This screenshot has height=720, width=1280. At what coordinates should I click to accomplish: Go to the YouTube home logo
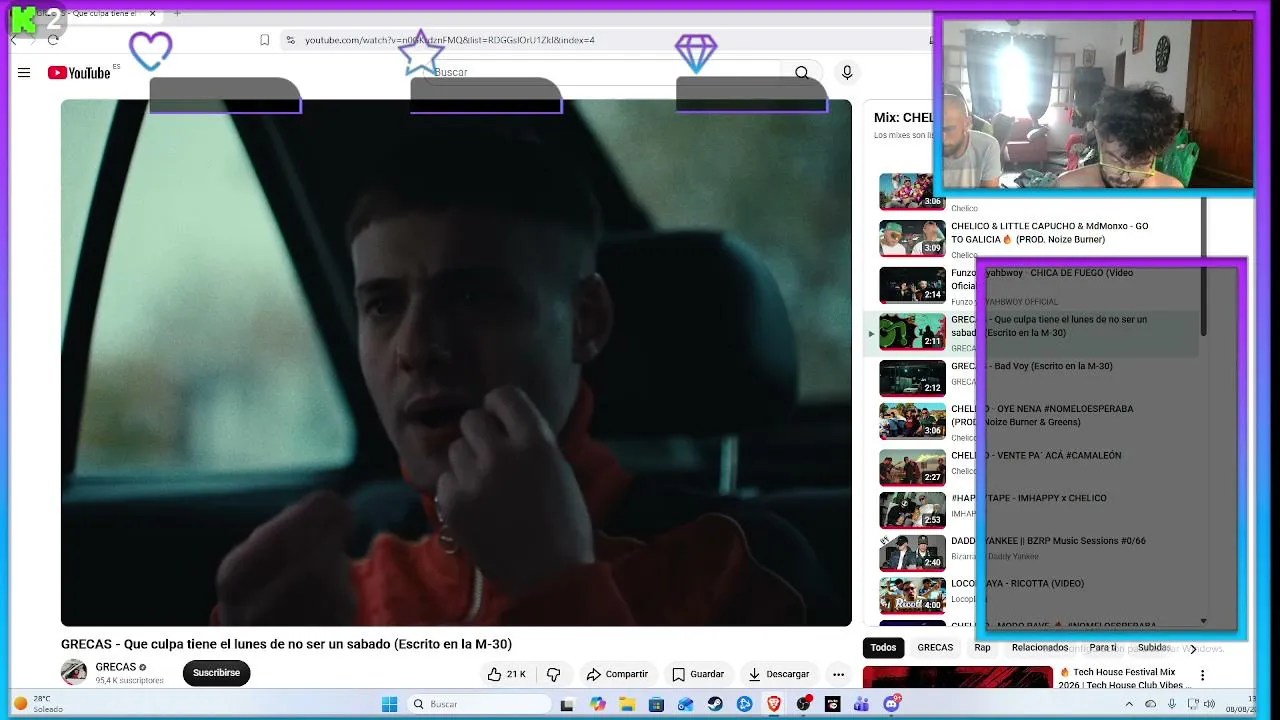coord(79,72)
